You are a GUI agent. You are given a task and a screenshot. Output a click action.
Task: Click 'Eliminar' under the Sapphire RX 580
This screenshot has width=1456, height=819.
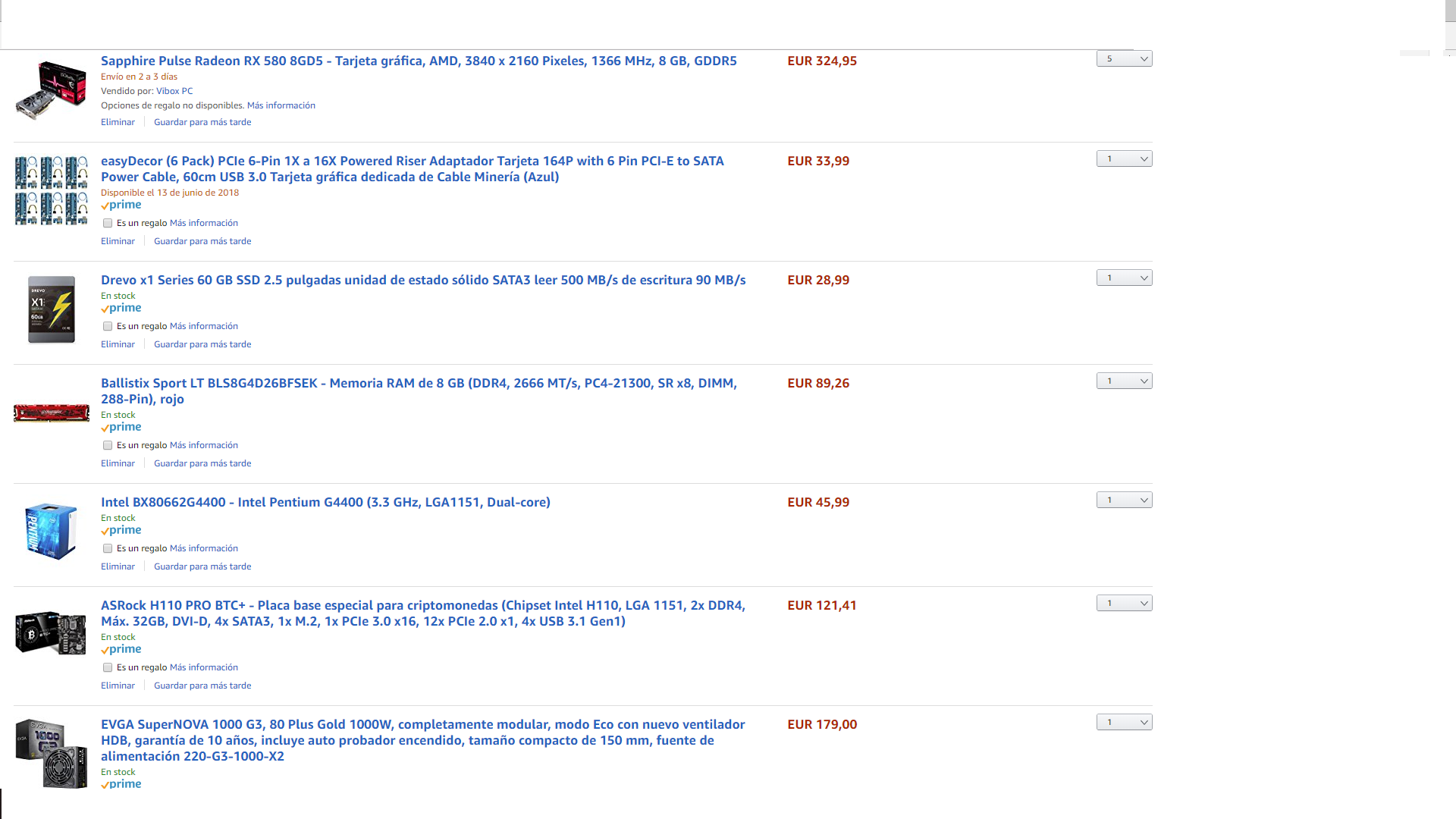point(118,122)
